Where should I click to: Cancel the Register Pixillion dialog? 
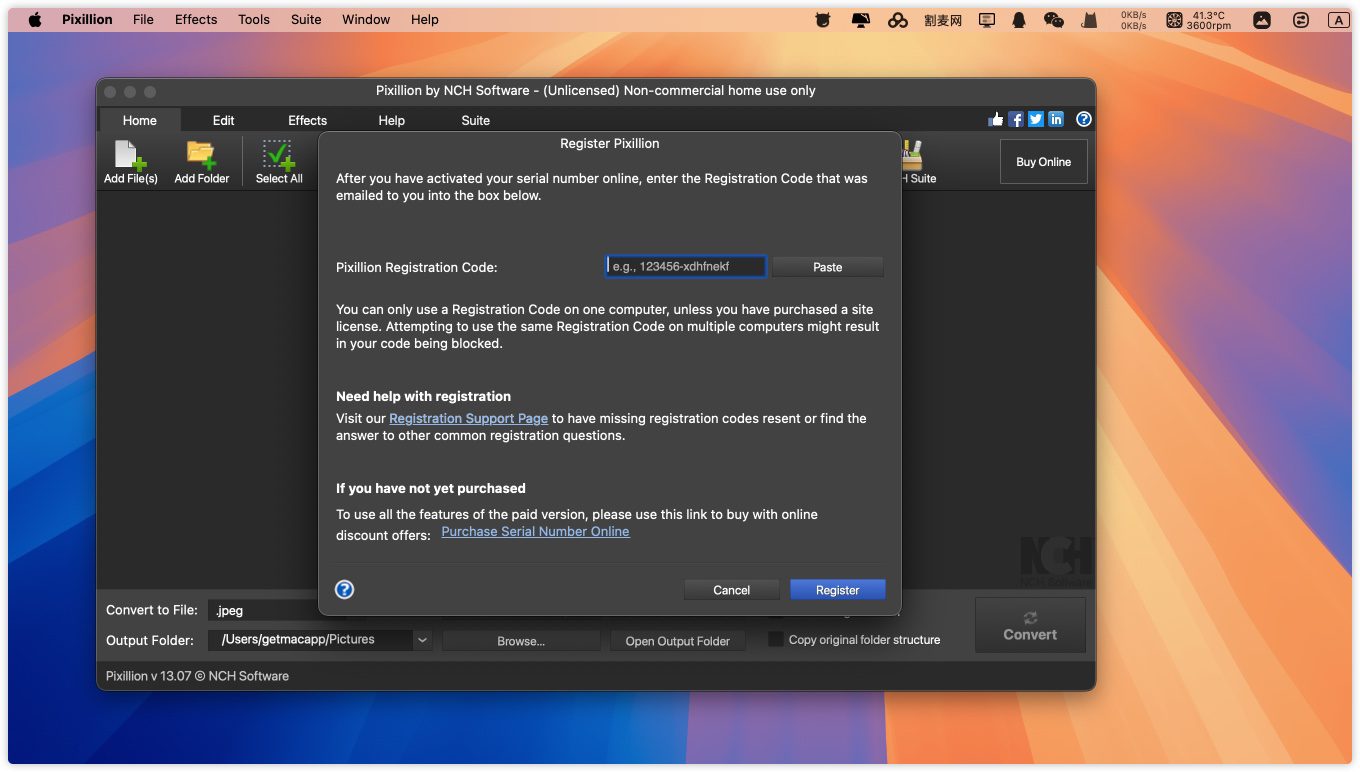[731, 590]
